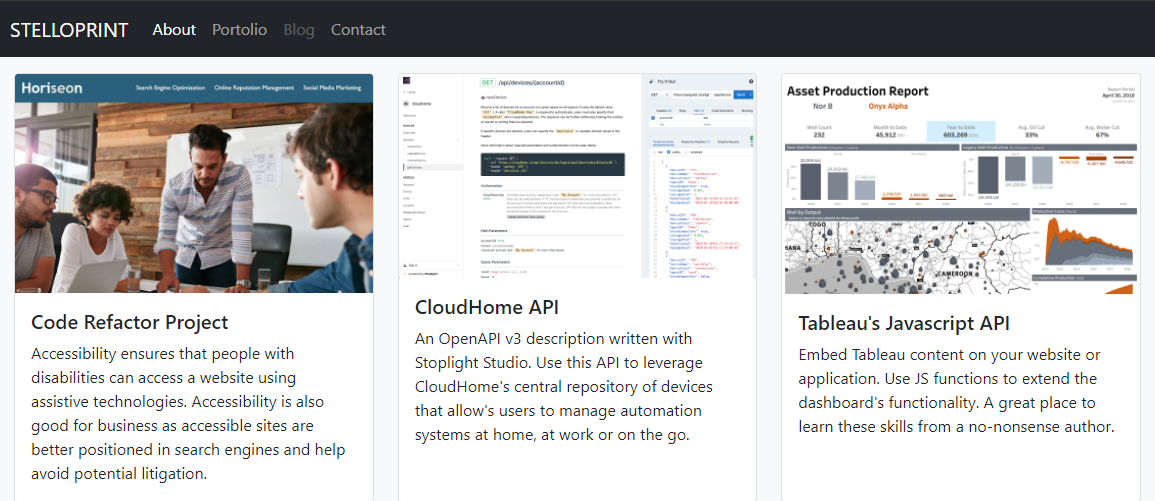The image size is (1155, 501).
Task: Click the accessibility description paragraph
Action: point(189,413)
